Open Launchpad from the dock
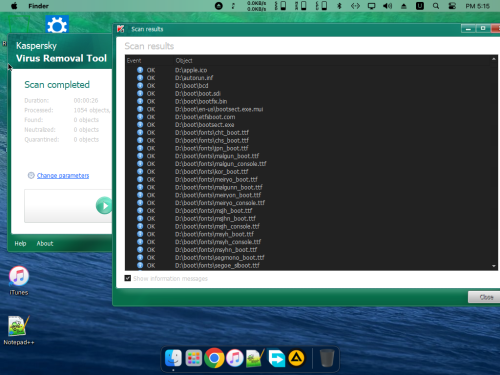 [x=194, y=358]
